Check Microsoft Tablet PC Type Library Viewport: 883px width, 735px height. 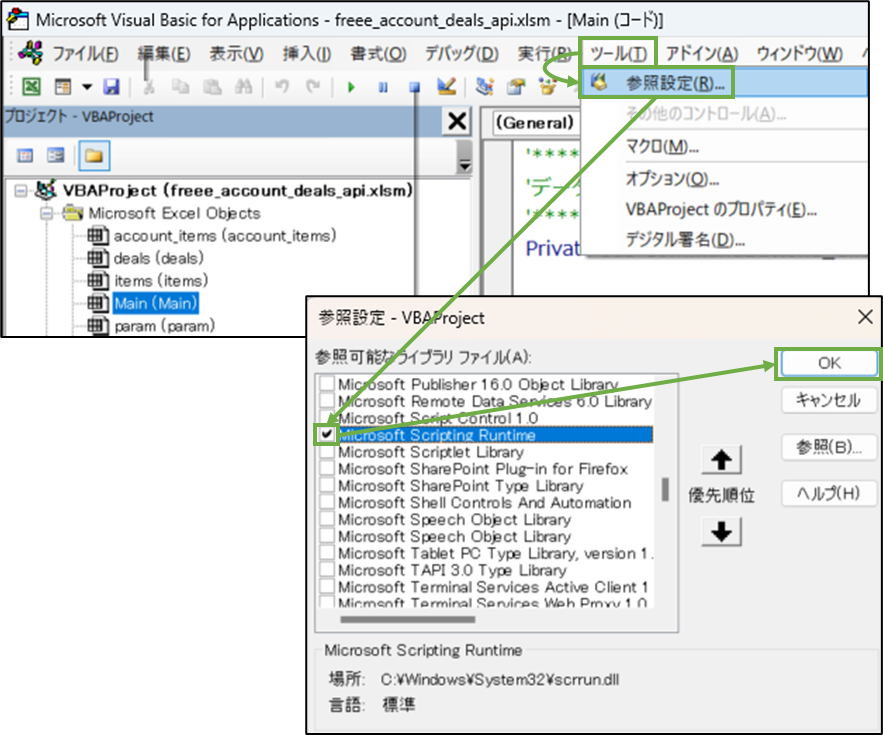(327, 553)
